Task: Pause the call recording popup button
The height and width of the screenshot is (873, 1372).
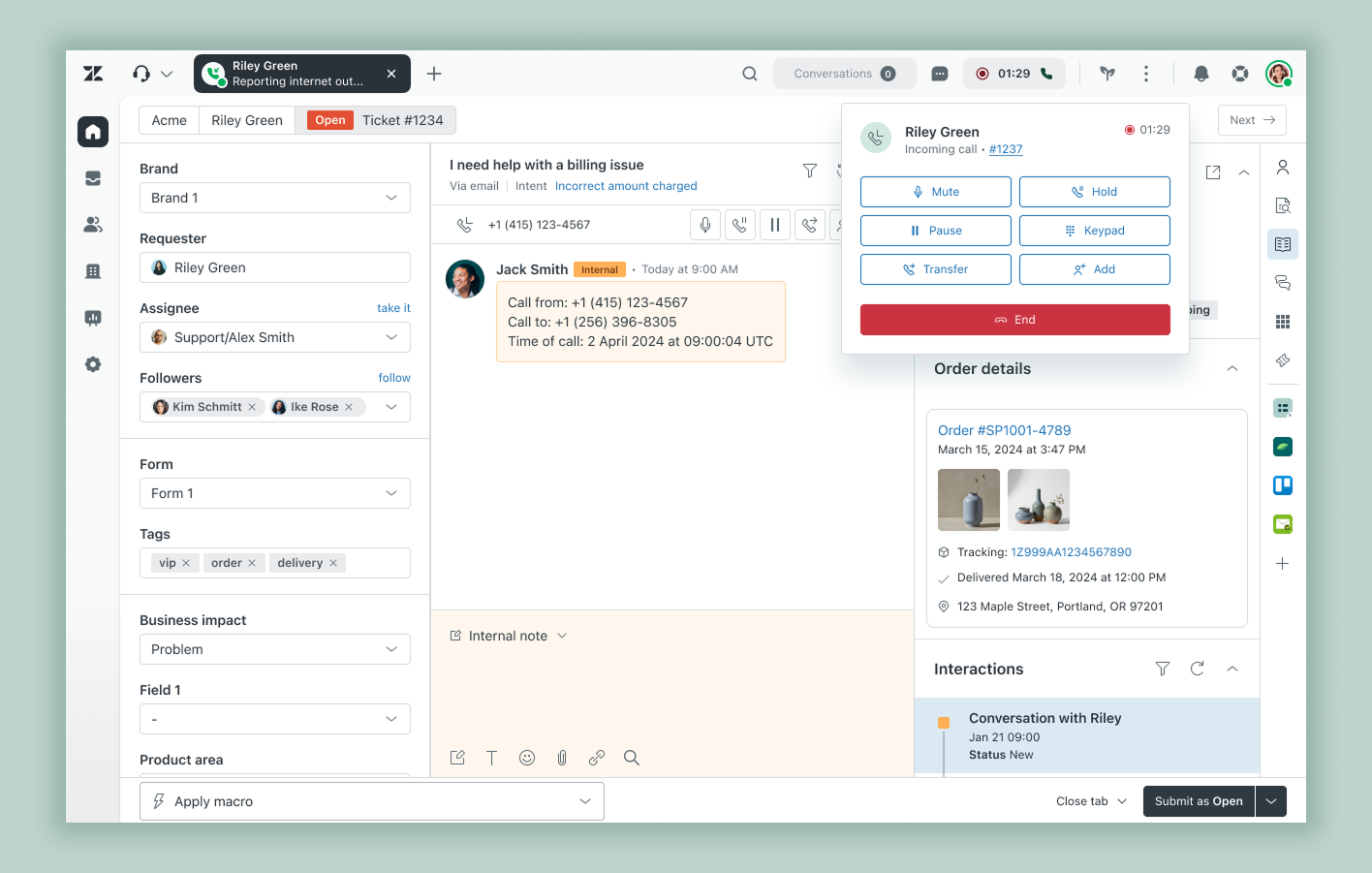Action: coord(934,230)
